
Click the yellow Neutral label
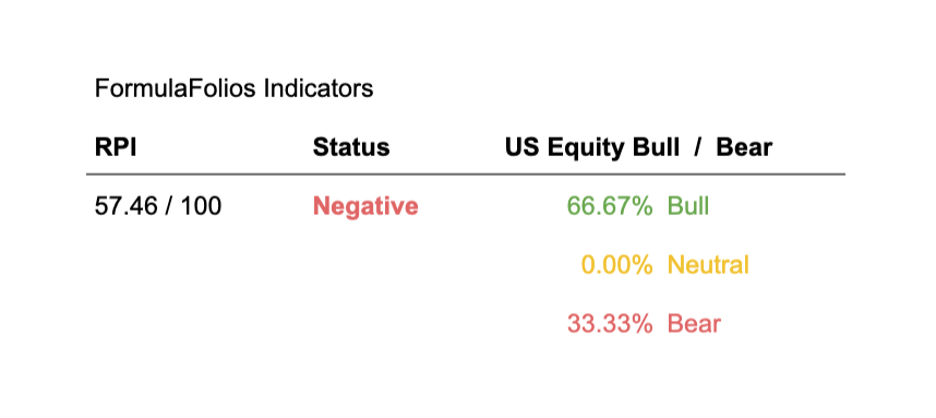(x=707, y=266)
